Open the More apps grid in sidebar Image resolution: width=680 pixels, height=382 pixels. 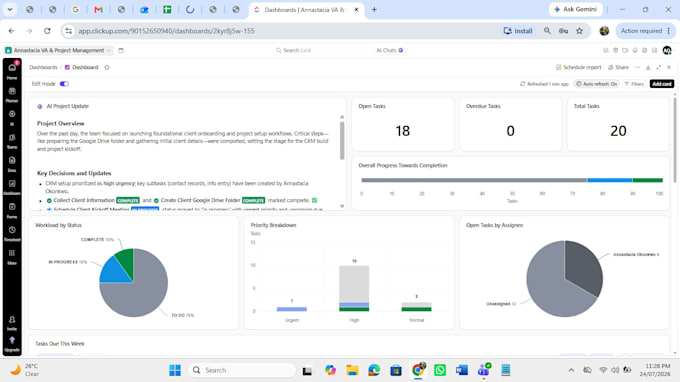12,256
